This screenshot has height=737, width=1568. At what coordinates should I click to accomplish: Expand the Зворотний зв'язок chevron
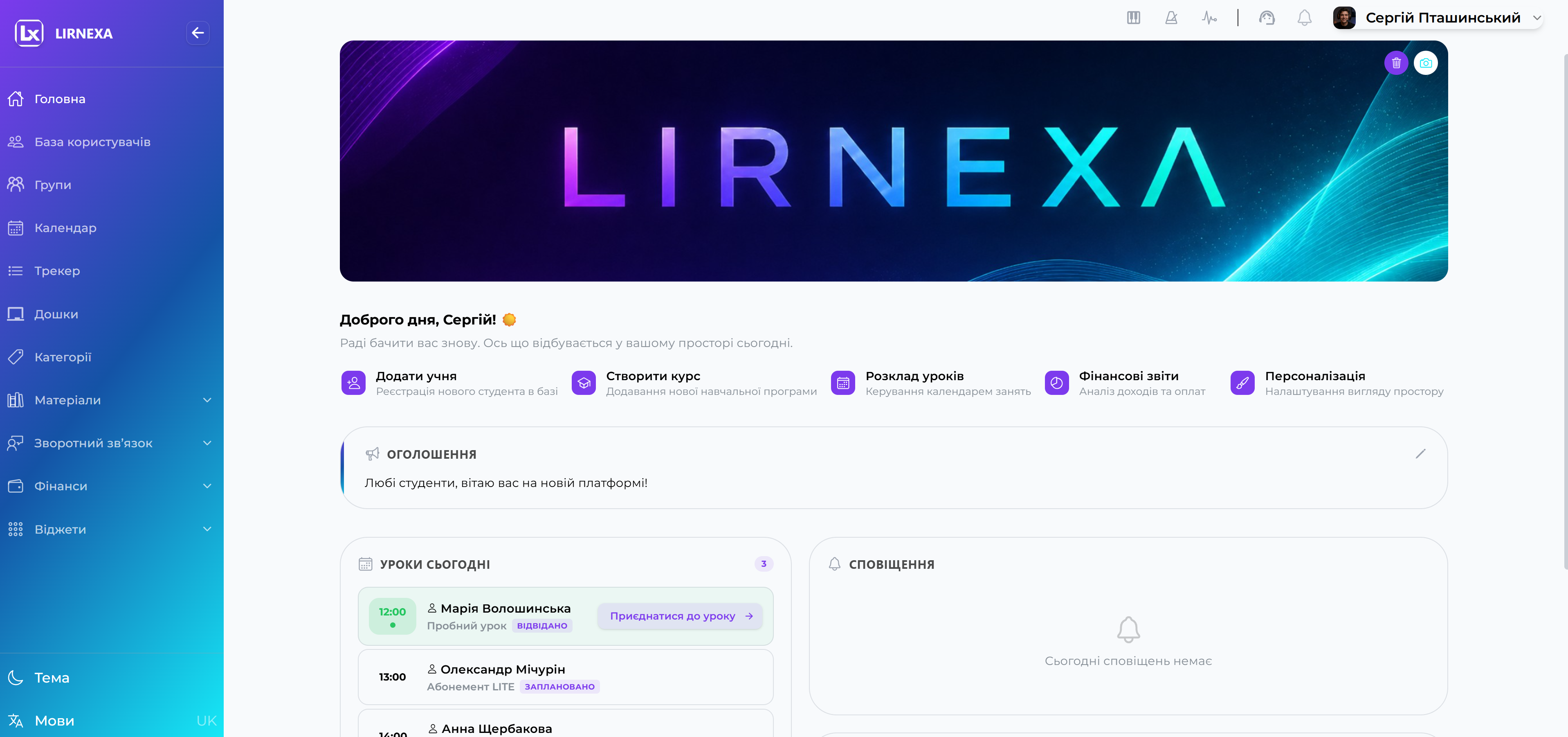click(207, 443)
